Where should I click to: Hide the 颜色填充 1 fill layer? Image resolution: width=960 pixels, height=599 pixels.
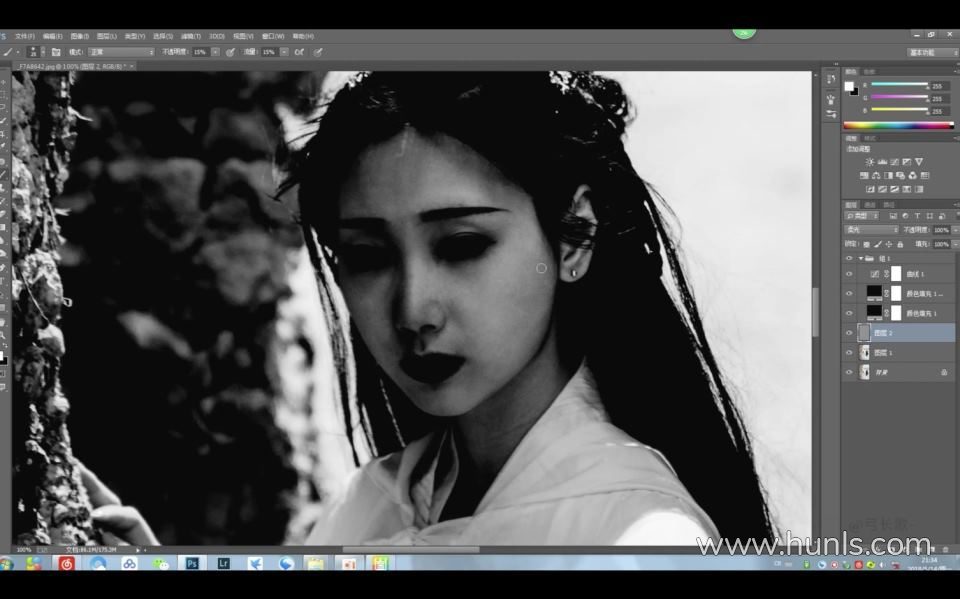click(x=849, y=314)
